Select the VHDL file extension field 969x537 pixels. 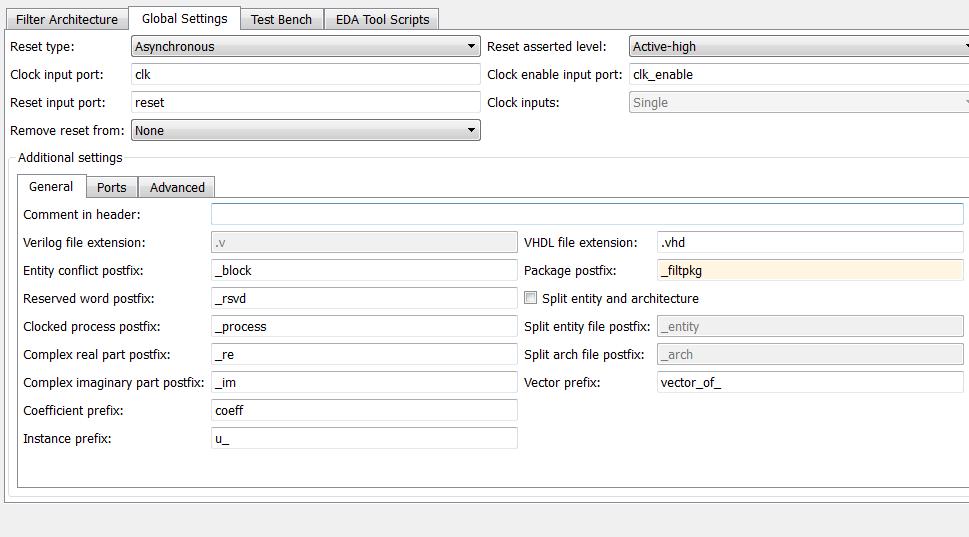click(810, 242)
